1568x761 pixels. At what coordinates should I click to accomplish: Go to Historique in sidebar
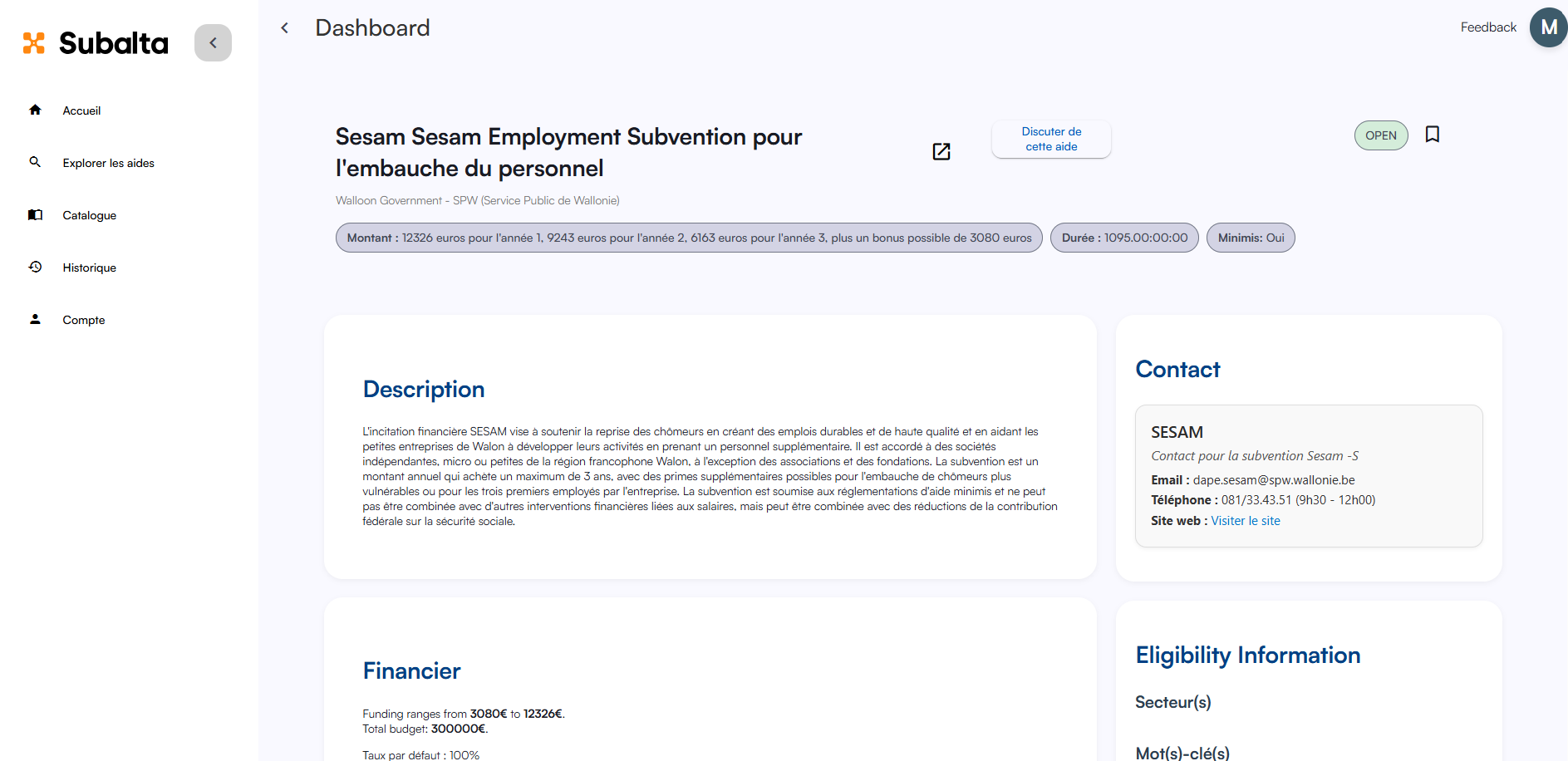[x=89, y=268]
